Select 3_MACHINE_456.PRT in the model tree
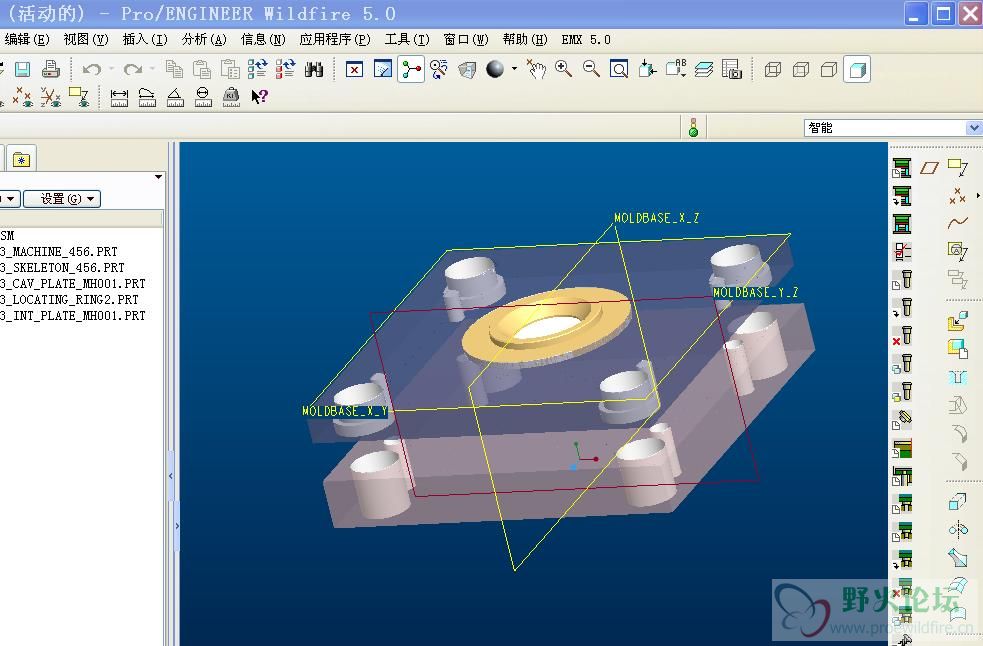The width and height of the screenshot is (983, 646). [x=59, y=252]
